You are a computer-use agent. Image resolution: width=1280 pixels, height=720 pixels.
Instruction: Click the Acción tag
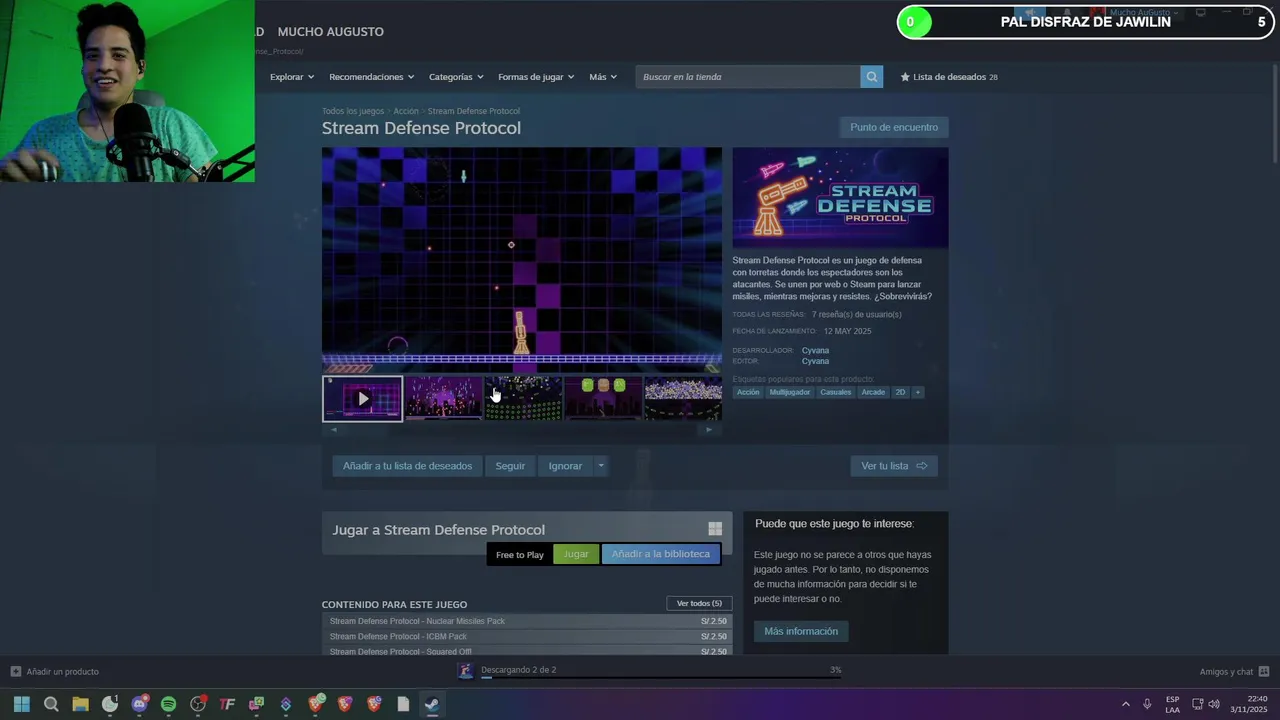748,392
